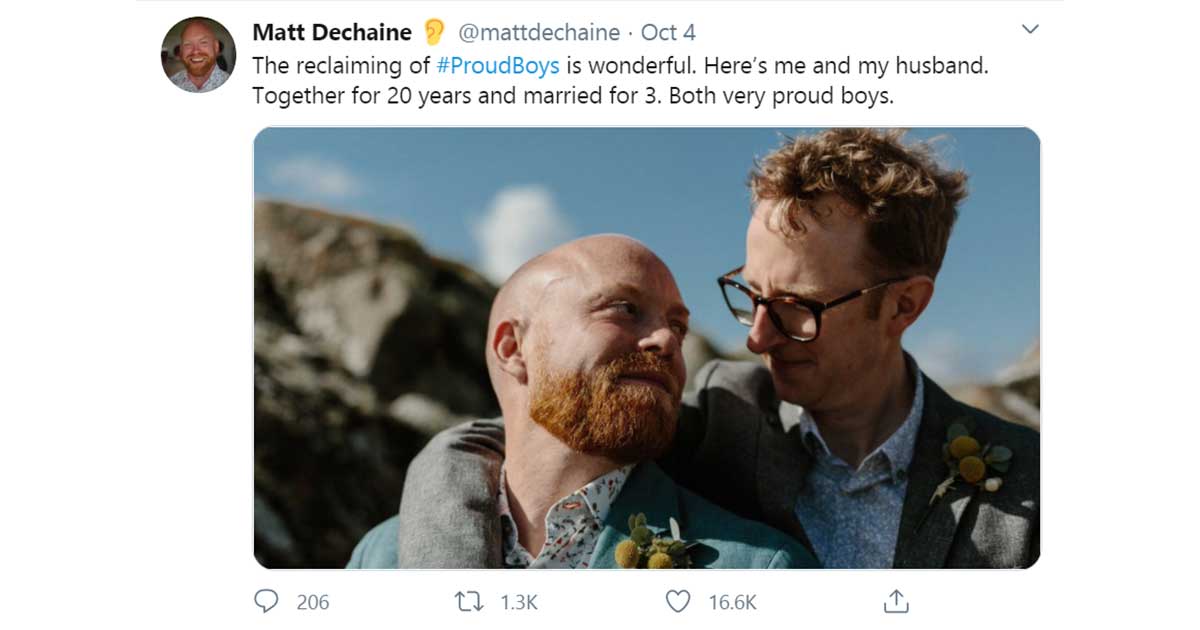The height and width of the screenshot is (630, 1200).
Task: Like the tweet with the heart icon
Action: (678, 601)
